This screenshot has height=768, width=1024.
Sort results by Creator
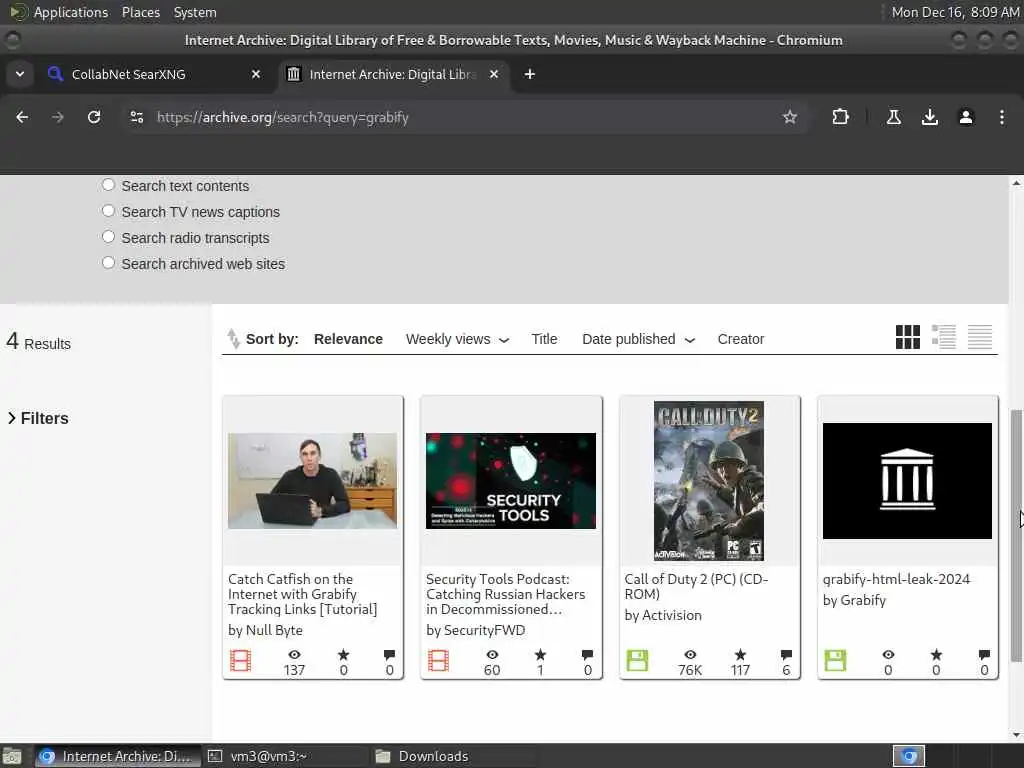[741, 339]
